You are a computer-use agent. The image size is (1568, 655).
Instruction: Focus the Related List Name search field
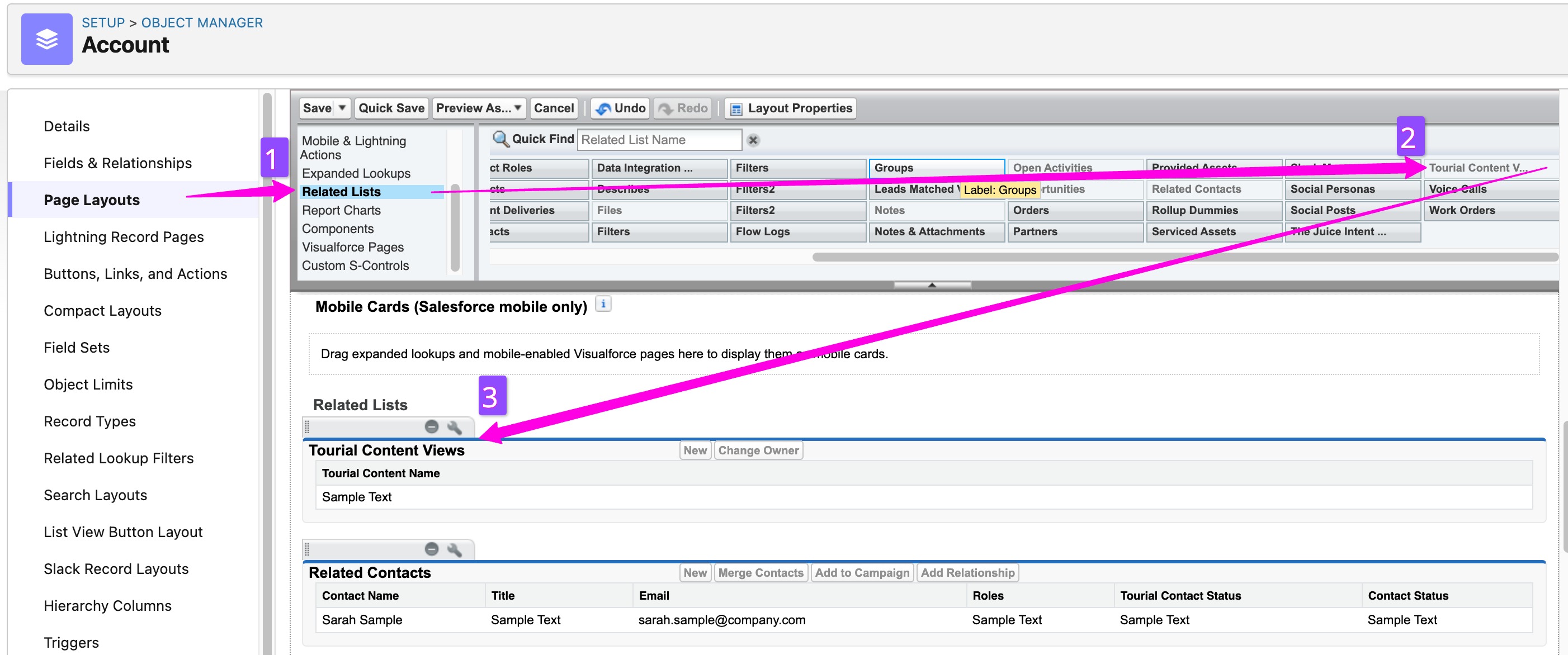[x=659, y=140]
